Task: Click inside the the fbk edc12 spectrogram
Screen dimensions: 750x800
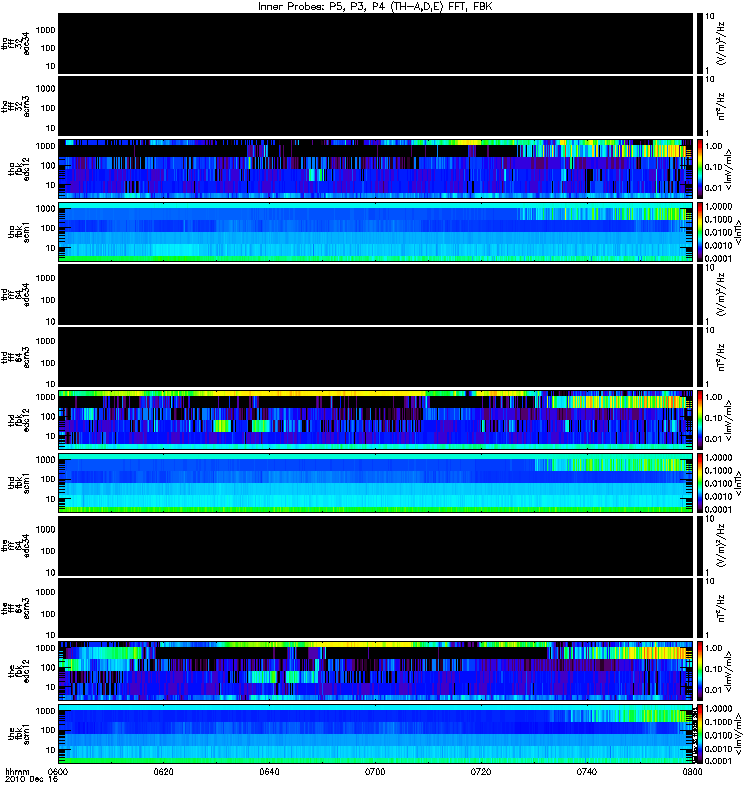Action: pos(375,671)
